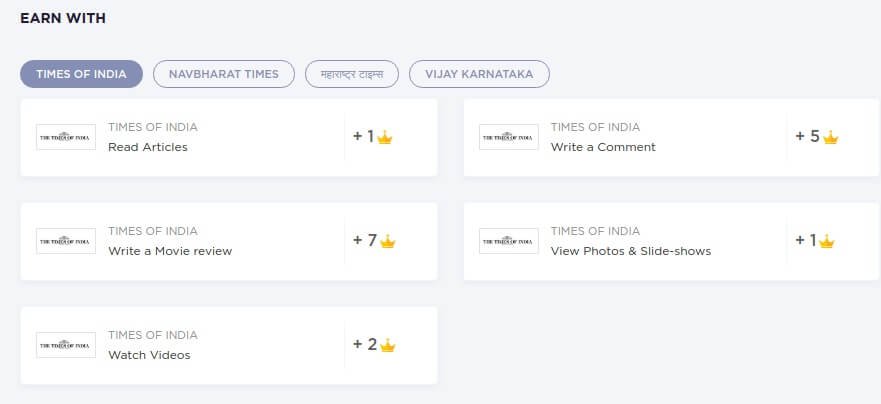Open the Read Articles link
881x404 pixels.
pos(148,147)
